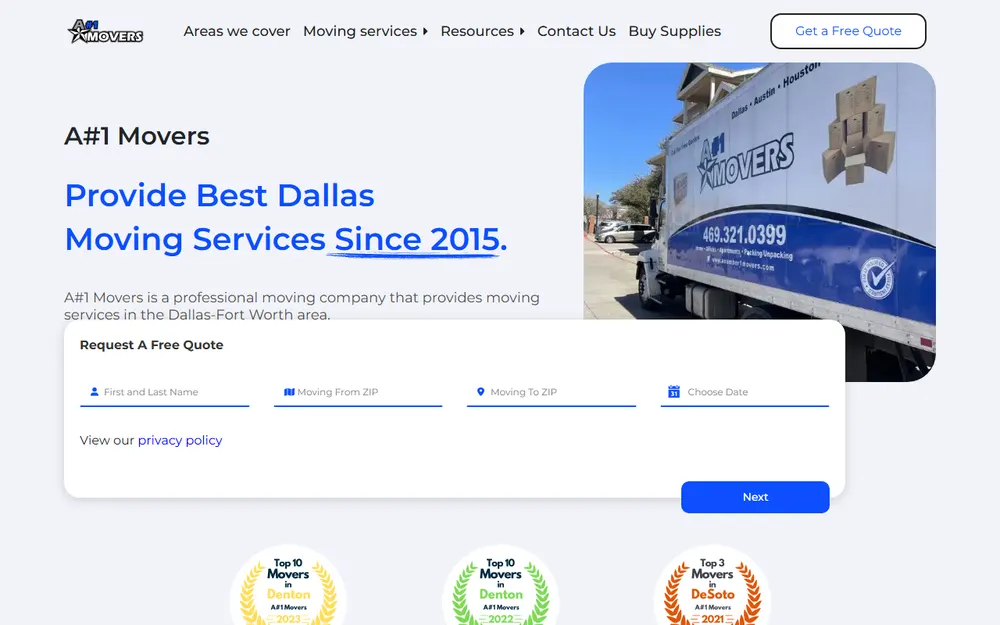The width and height of the screenshot is (1000, 625).
Task: Open the privacy policy link
Action: pyautogui.click(x=180, y=440)
